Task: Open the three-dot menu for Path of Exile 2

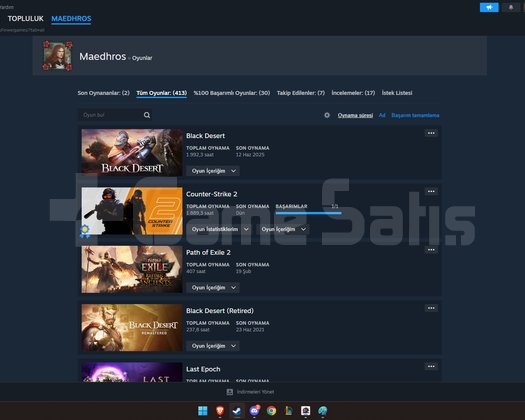Action: tap(431, 250)
